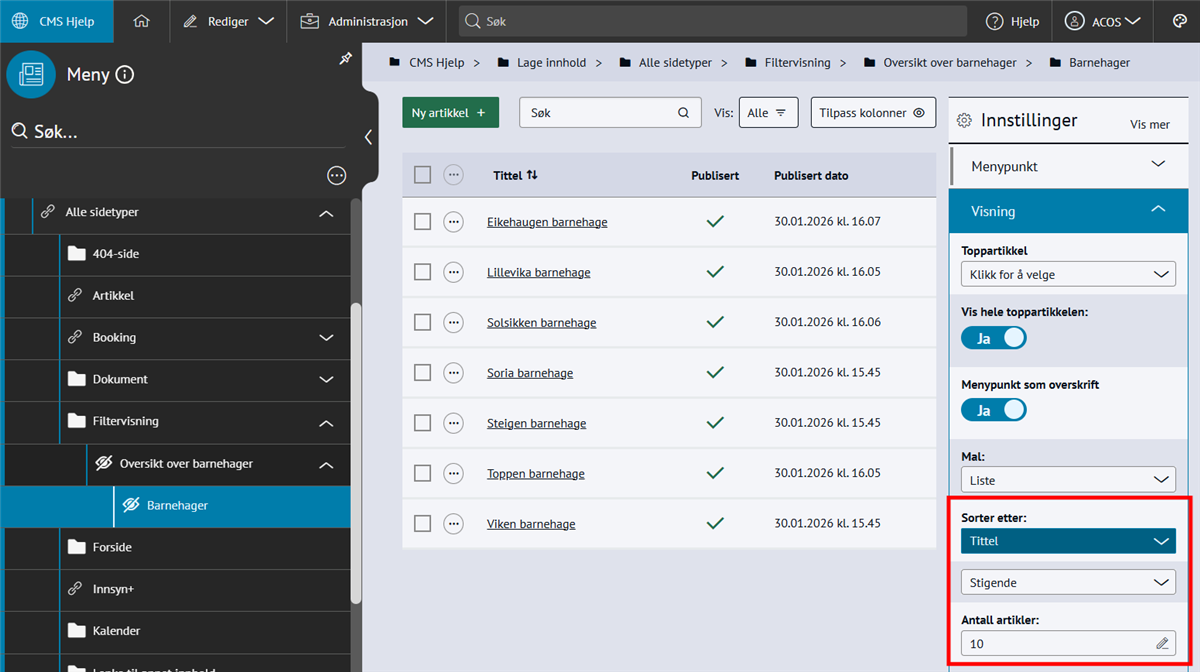Toggle off Vis hele toppartikkelen switch
The image size is (1200, 672).
click(993, 338)
